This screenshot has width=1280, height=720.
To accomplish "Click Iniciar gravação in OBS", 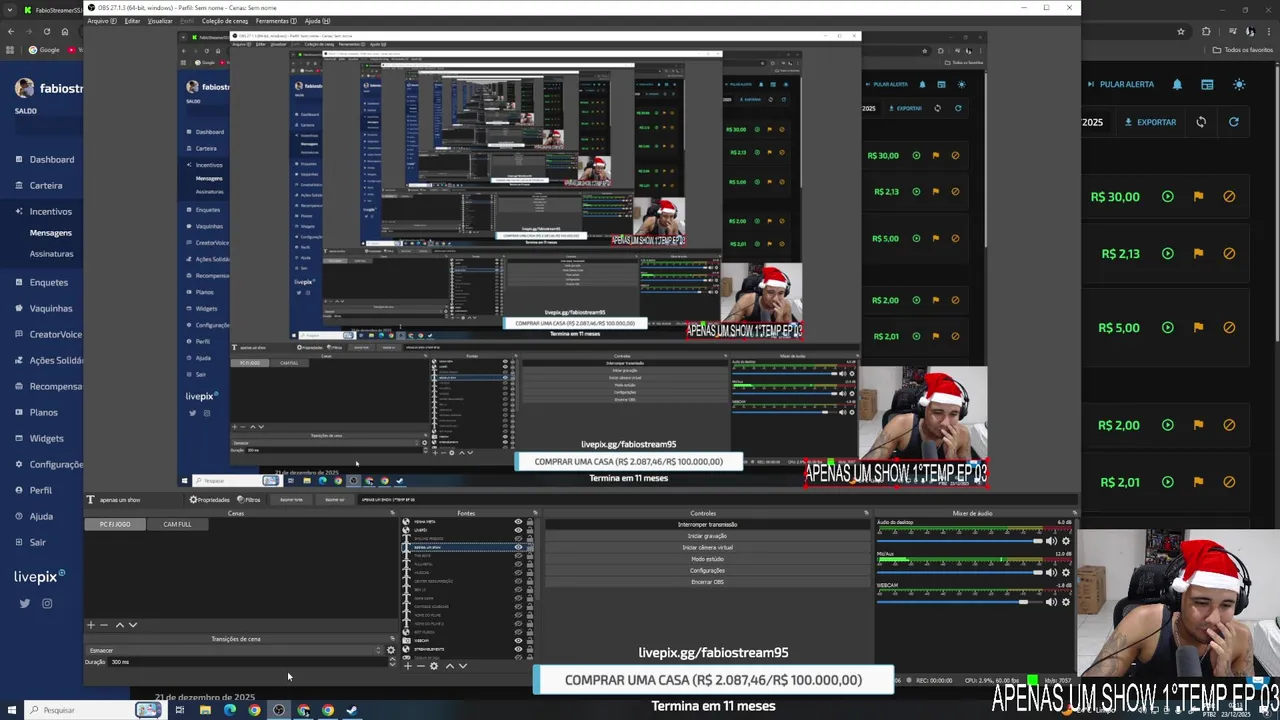I will (x=707, y=536).
